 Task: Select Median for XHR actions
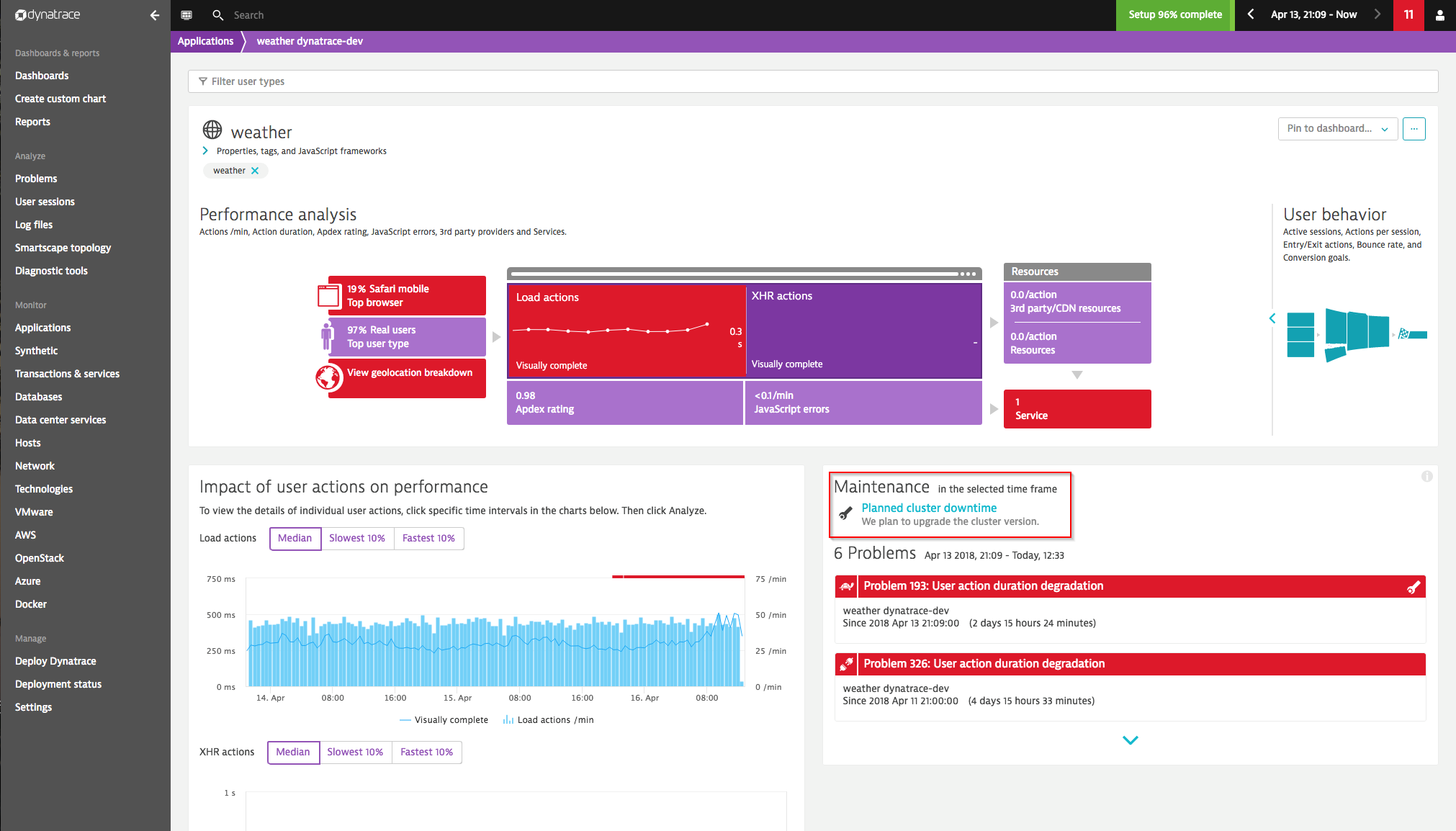point(293,753)
